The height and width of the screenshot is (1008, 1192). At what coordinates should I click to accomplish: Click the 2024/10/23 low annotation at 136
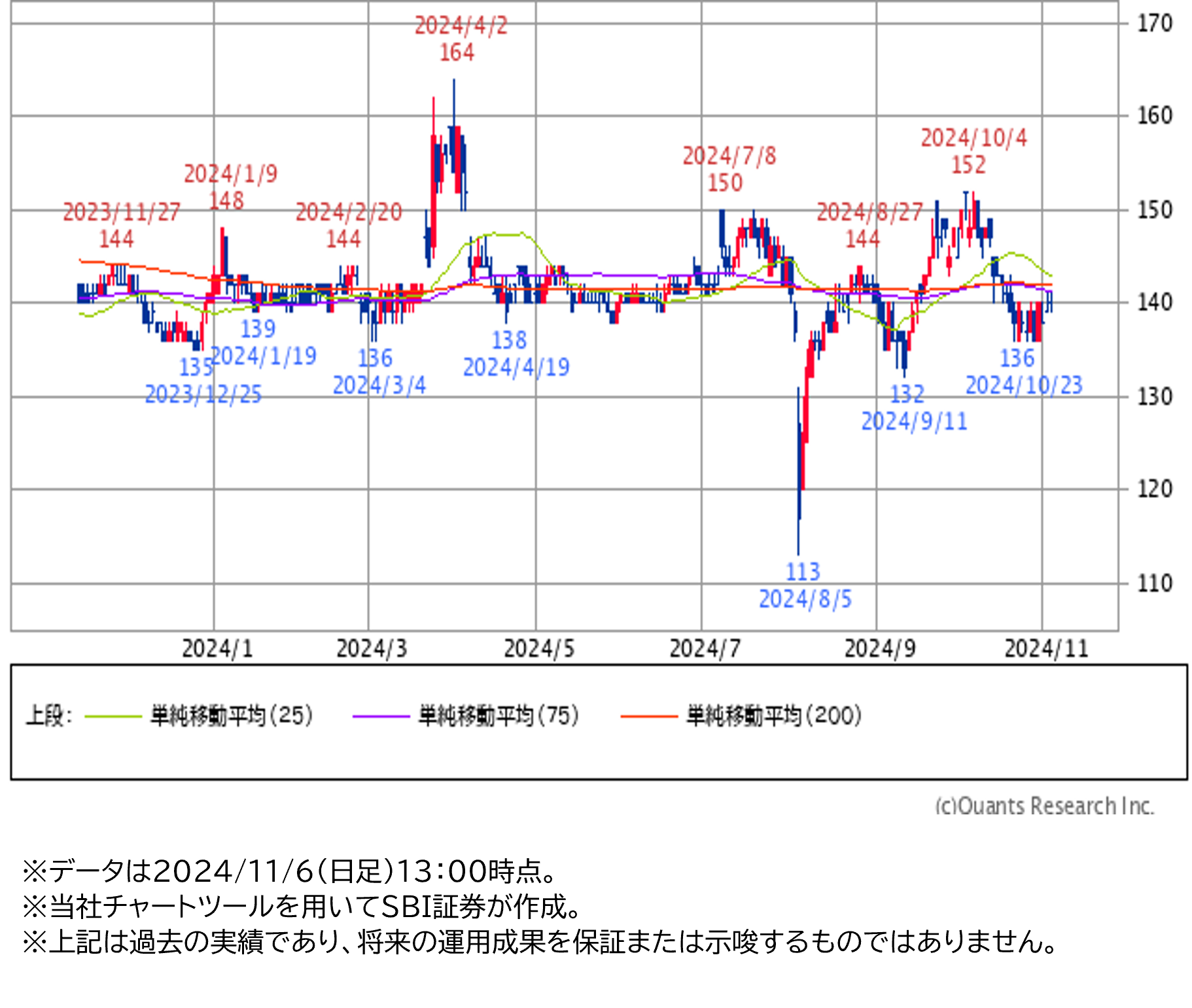[1023, 372]
